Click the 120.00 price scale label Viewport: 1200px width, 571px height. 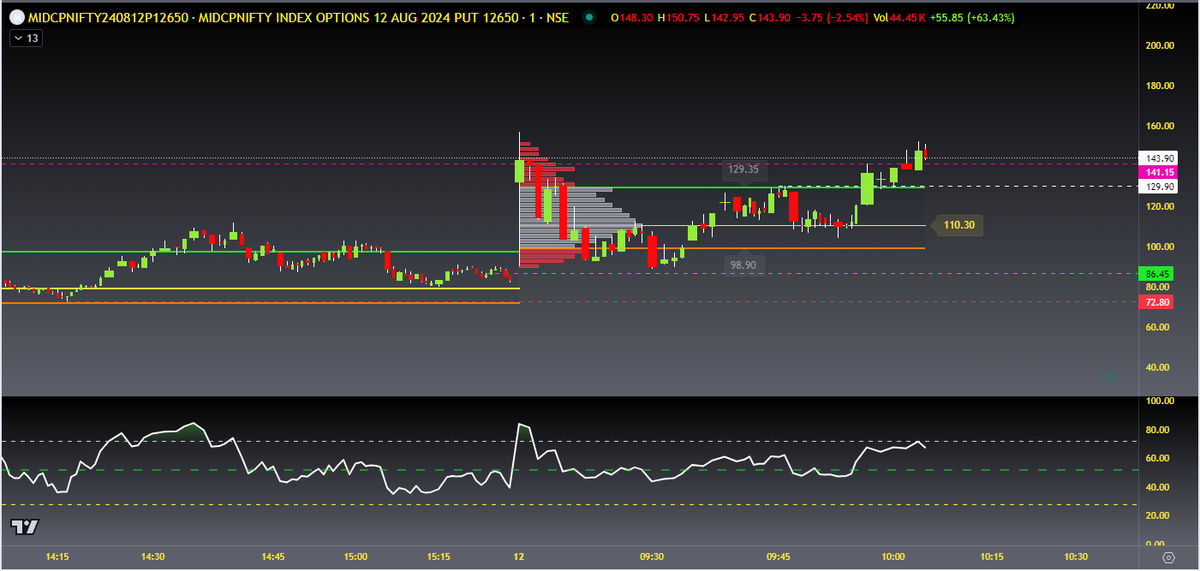point(1160,207)
